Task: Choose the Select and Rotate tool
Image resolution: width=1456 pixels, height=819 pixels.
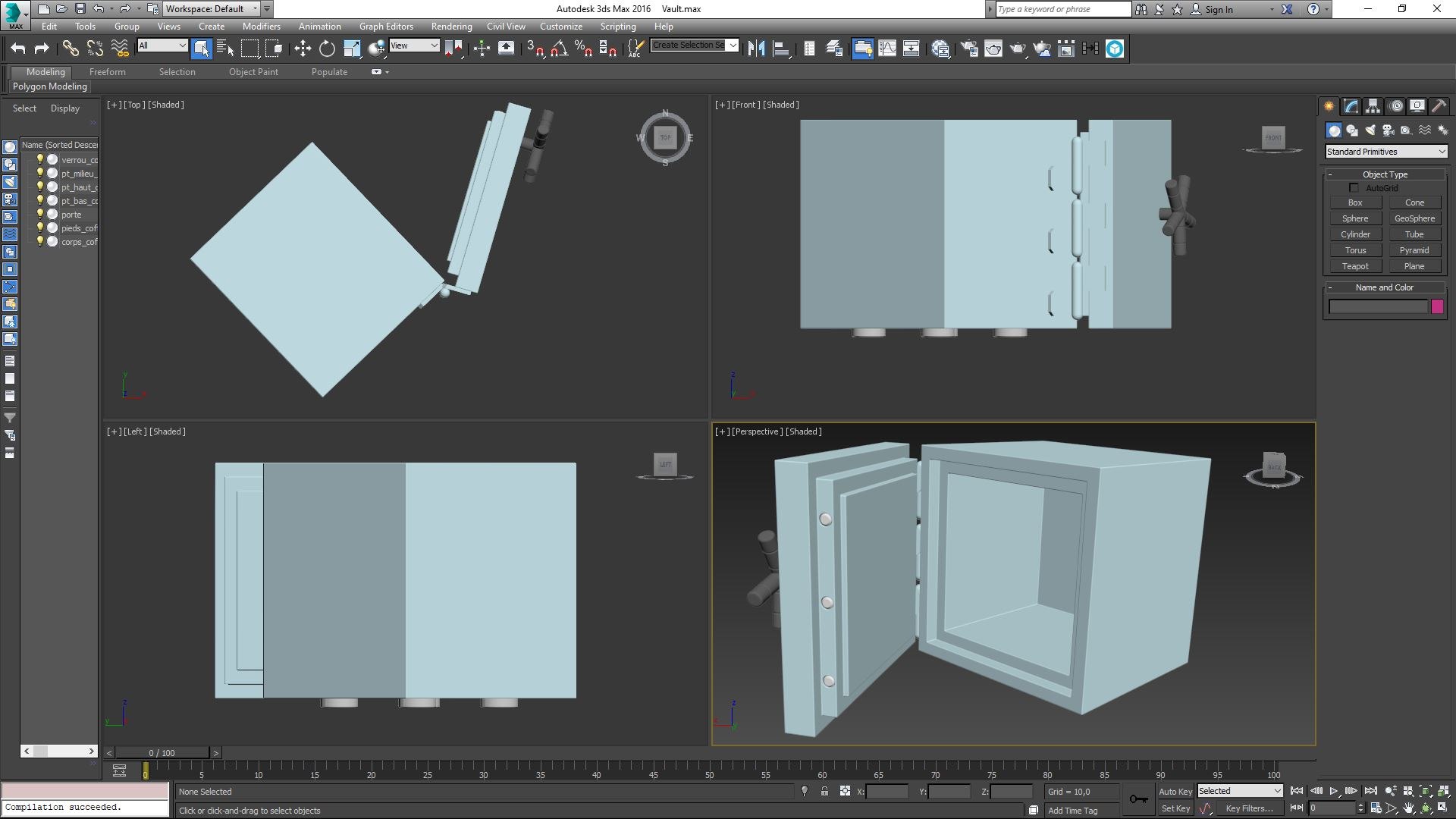Action: coord(327,49)
